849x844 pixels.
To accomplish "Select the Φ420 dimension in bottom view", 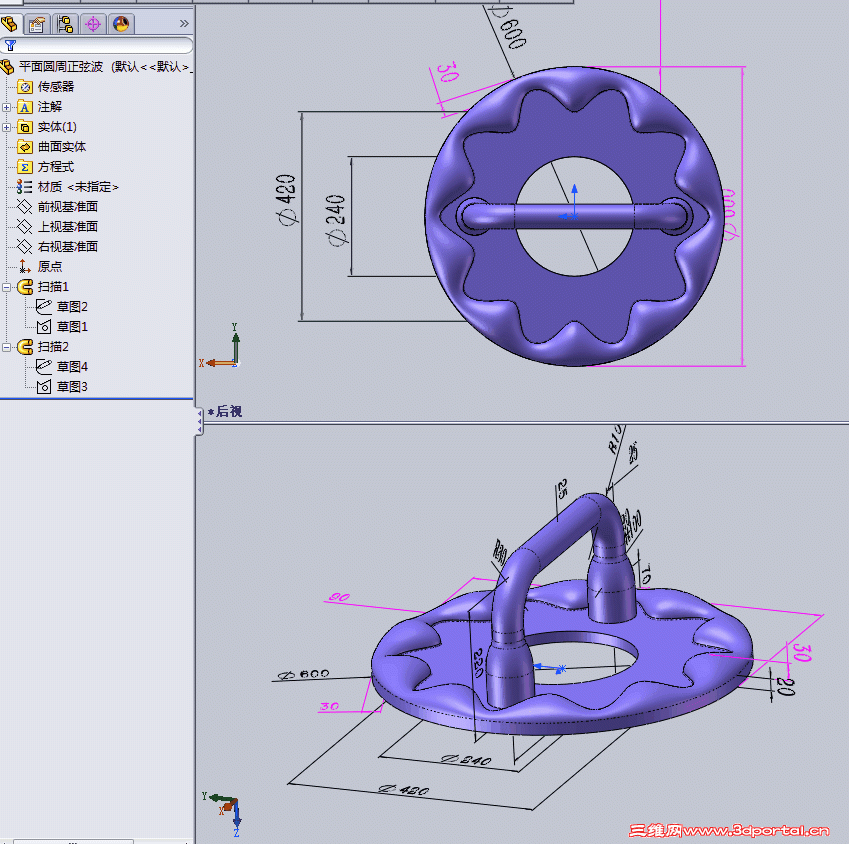I will [x=404, y=790].
